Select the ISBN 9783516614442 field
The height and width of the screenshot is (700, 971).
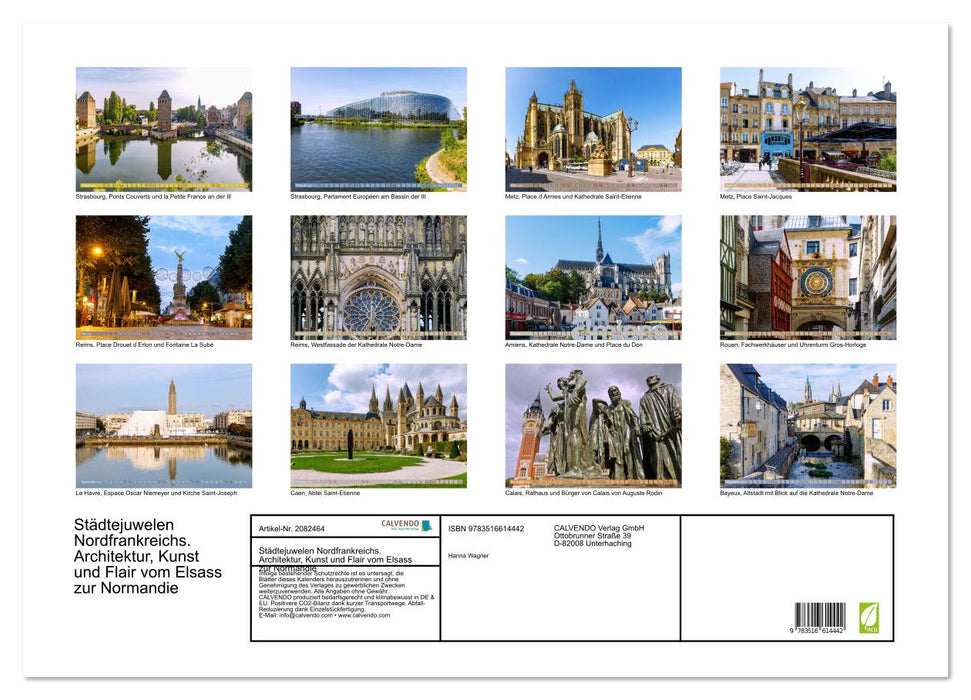coord(489,528)
